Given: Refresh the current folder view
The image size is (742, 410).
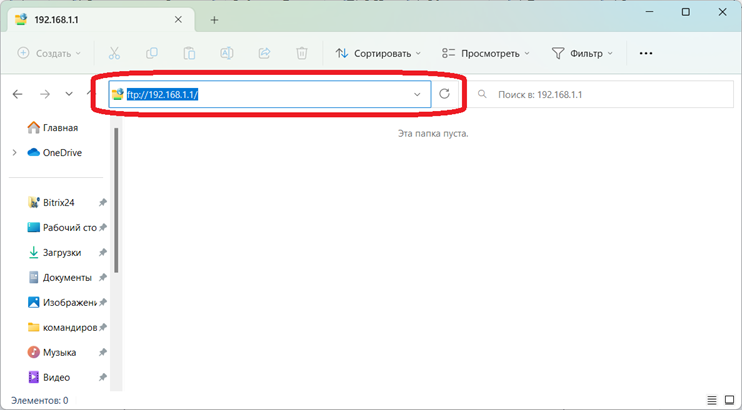Looking at the screenshot, I should (445, 94).
